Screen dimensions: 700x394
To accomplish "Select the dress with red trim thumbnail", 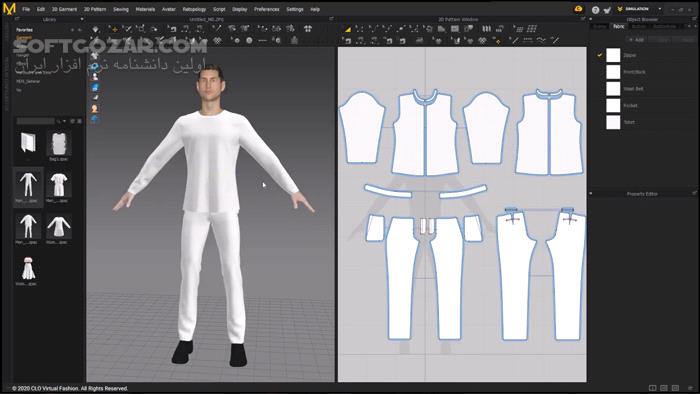I will (28, 269).
